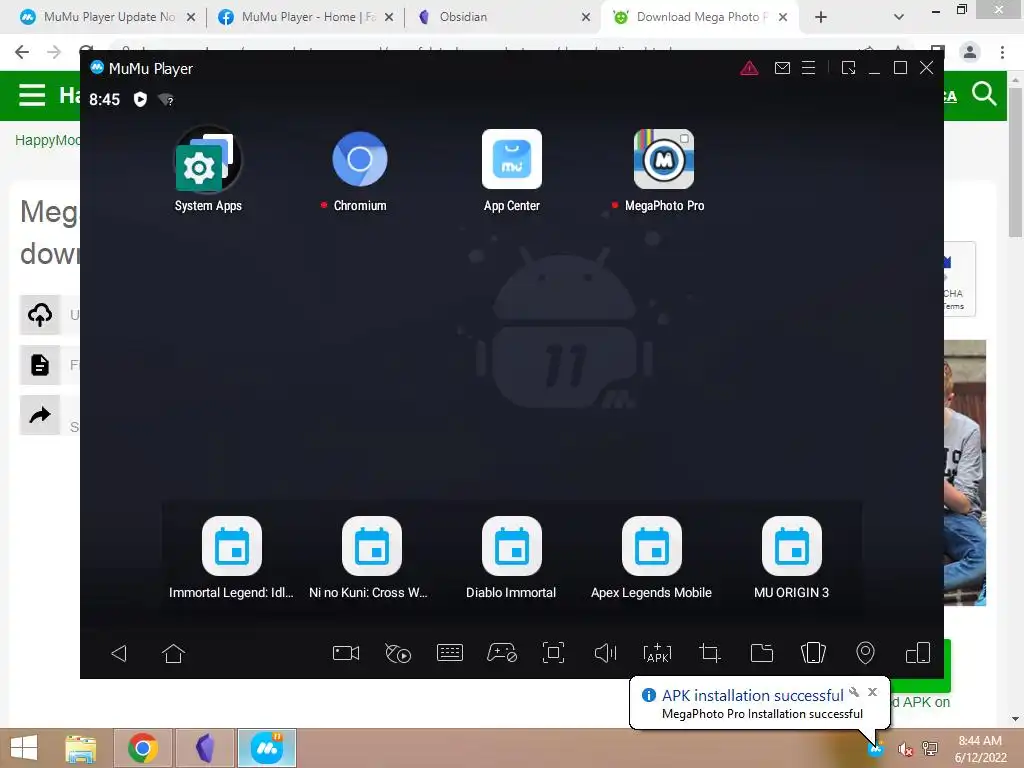Open Chrome profile avatar

(970, 52)
